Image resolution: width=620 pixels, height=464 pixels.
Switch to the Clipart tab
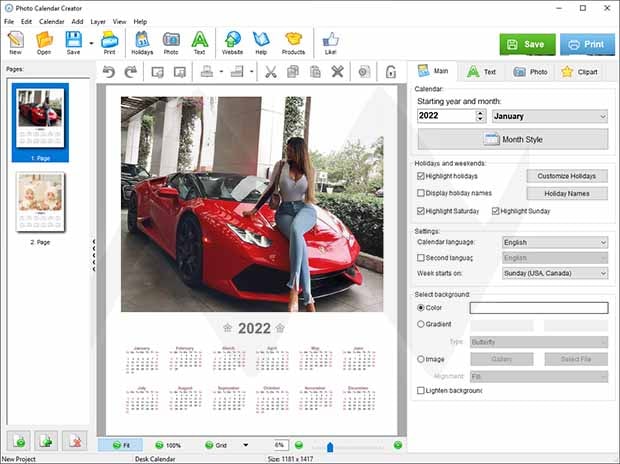pyautogui.click(x=579, y=72)
